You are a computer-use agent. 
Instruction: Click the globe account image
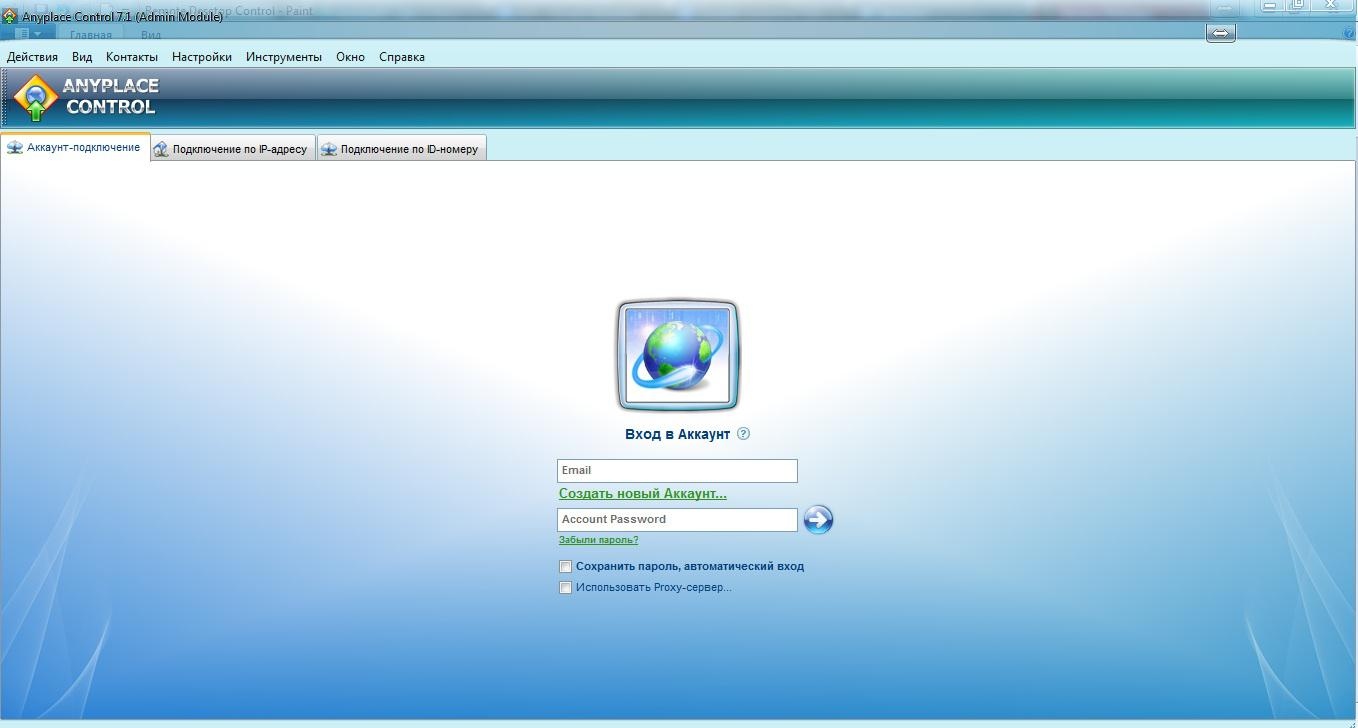[678, 355]
